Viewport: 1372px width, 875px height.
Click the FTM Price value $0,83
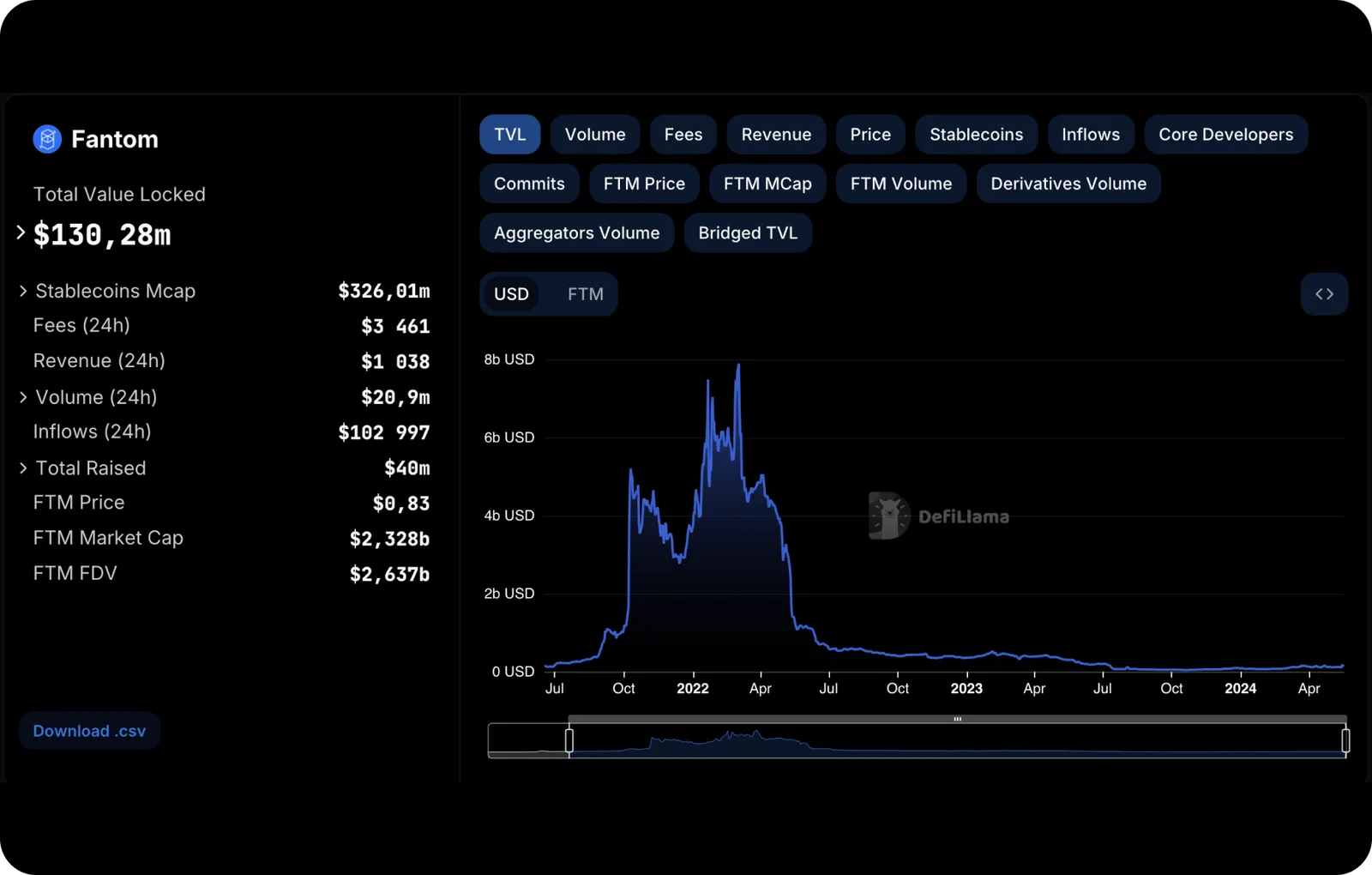[x=401, y=504]
